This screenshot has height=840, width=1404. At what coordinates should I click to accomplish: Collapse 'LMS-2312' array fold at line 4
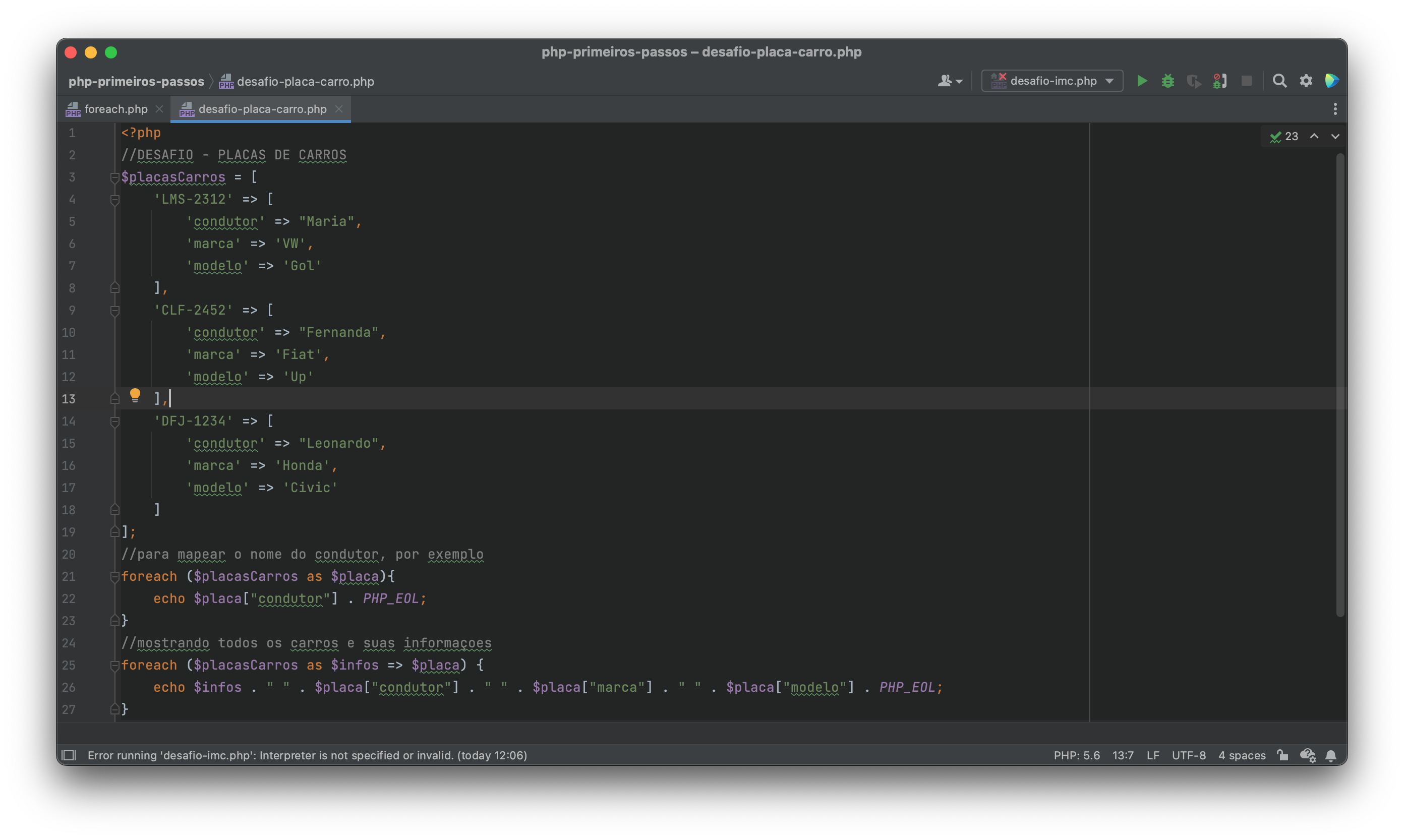[114, 200]
